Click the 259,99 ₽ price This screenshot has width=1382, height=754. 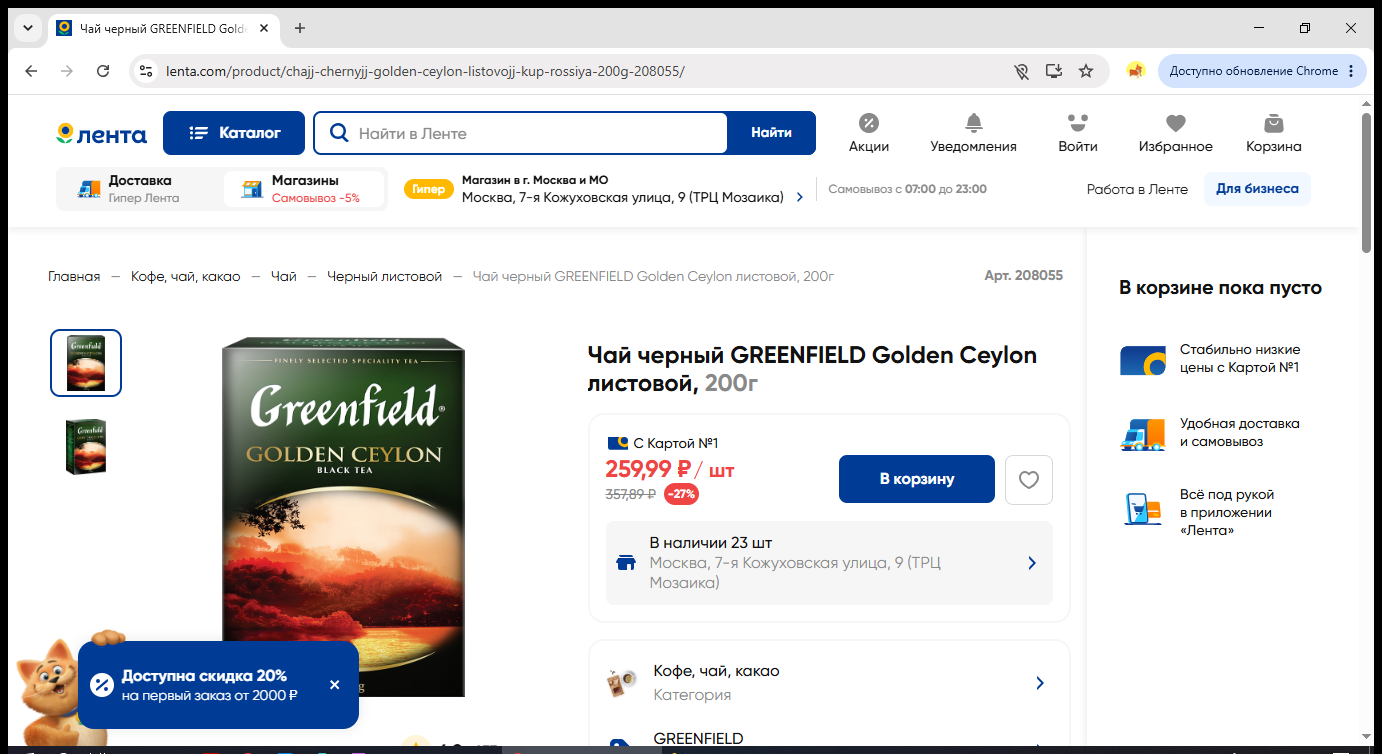[649, 468]
